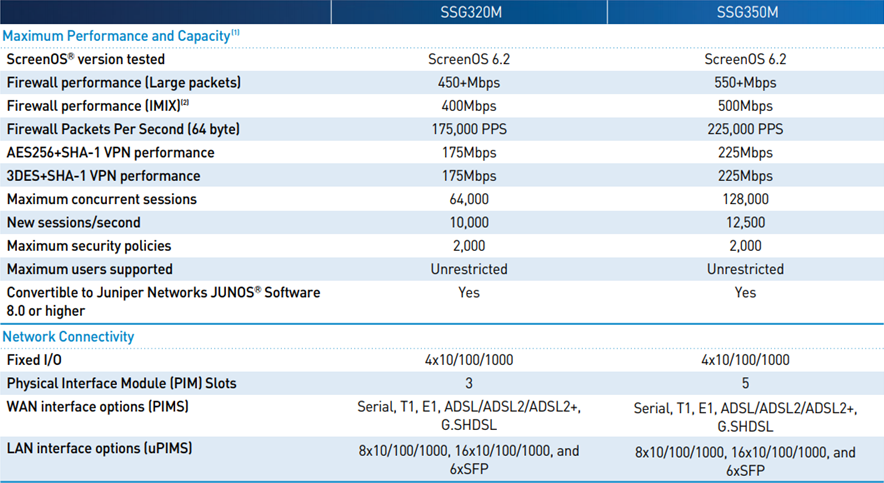Select the 12,500 new sessions value
The image size is (884, 483).
click(x=745, y=223)
